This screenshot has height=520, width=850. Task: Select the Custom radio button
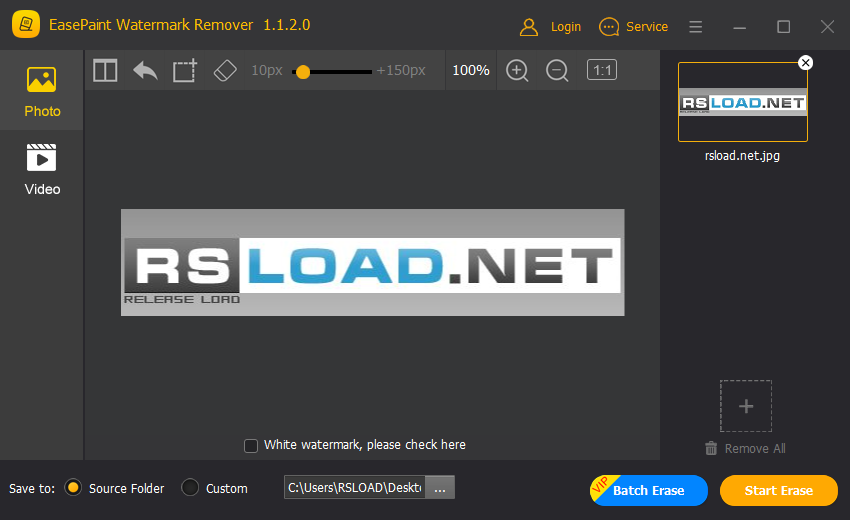[190, 487]
